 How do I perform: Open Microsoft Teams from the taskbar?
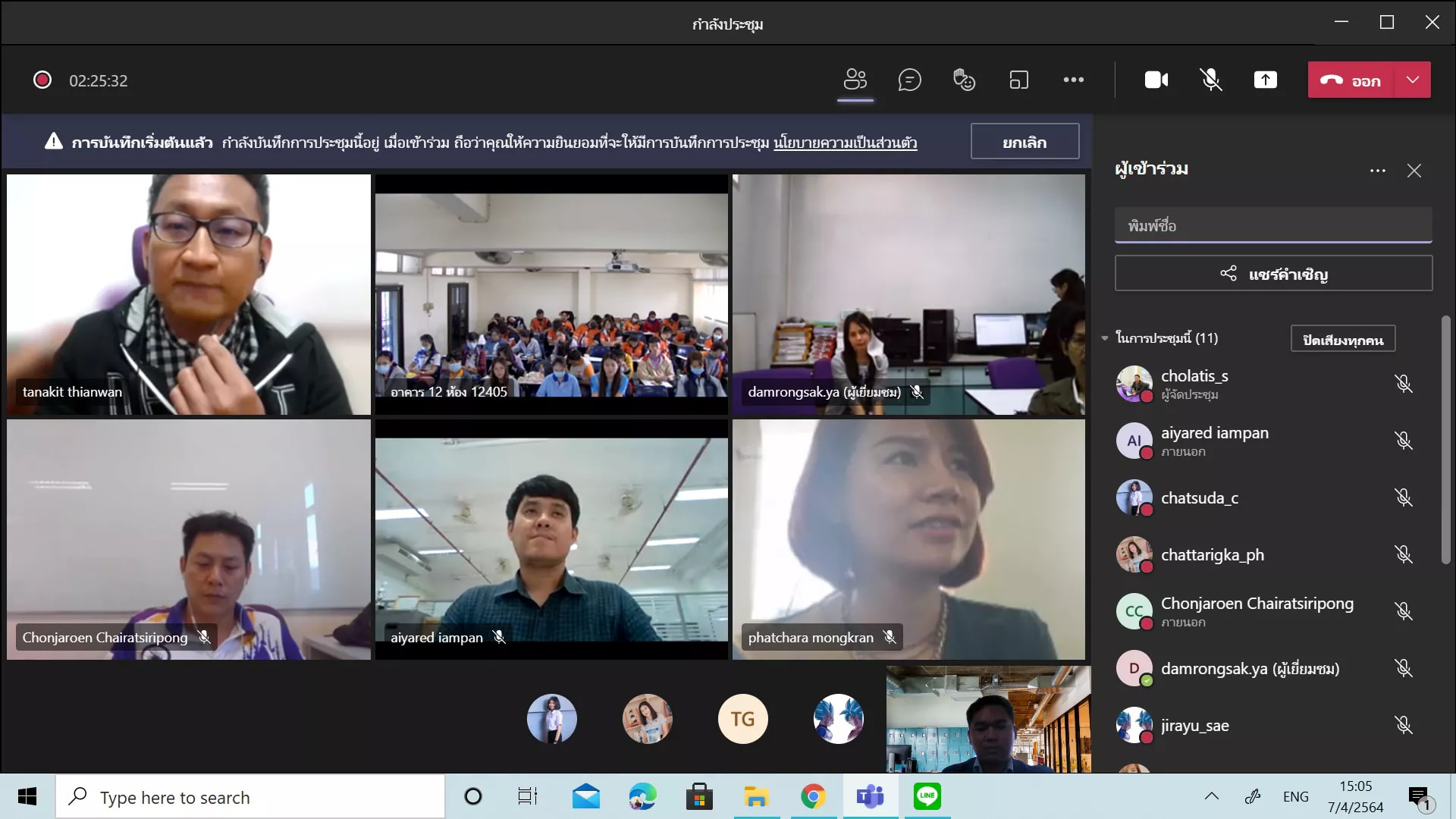[x=870, y=796]
